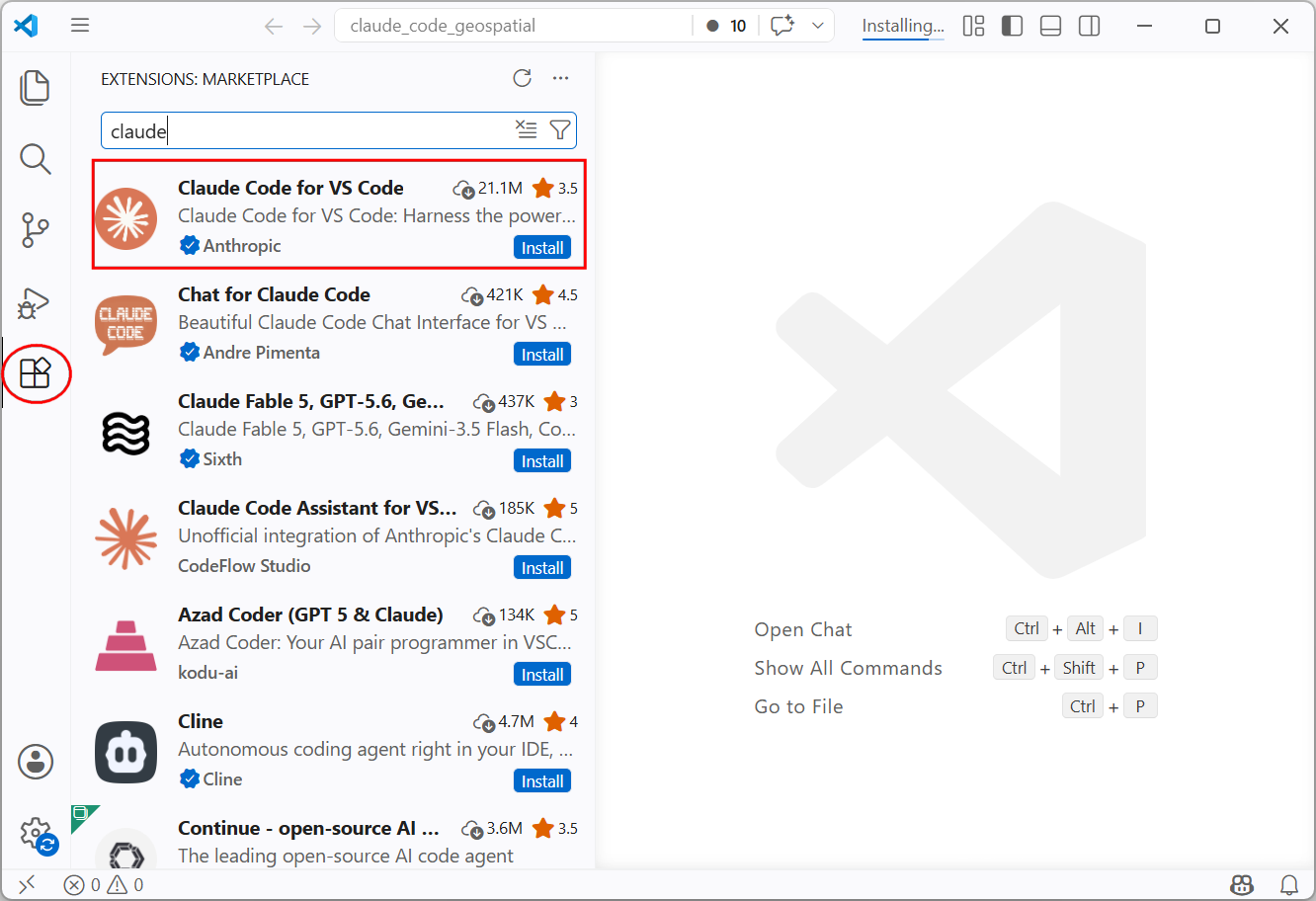Image resolution: width=1316 pixels, height=901 pixels.
Task: Open the Search view in activity bar
Action: (x=36, y=158)
